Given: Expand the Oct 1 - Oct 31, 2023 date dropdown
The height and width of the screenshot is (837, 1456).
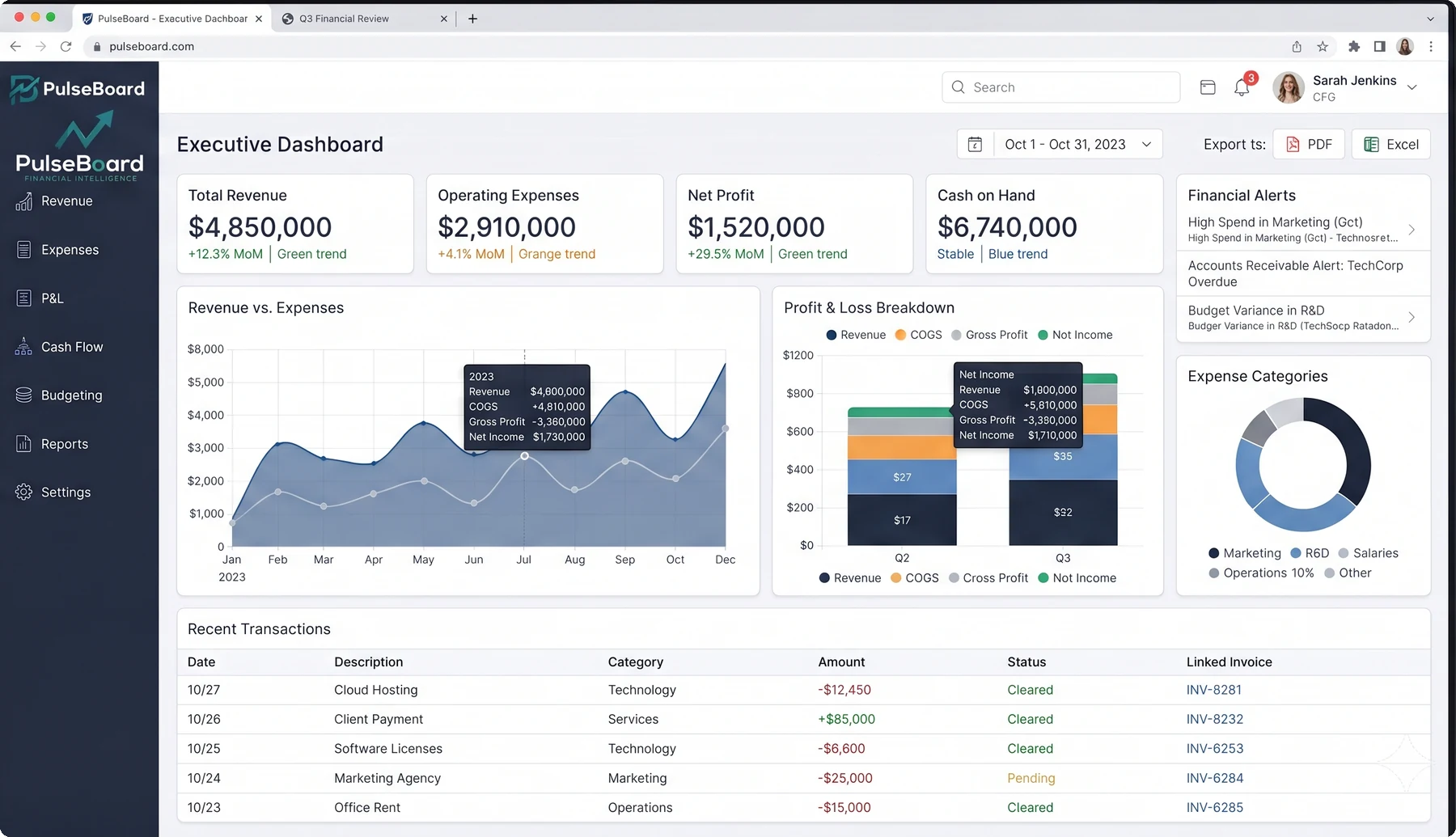Looking at the screenshot, I should click(1146, 144).
